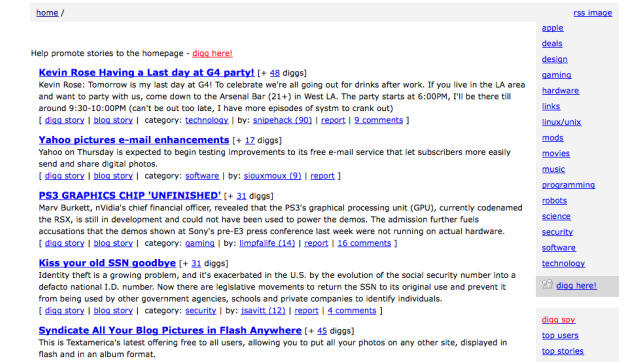Click 'digg story' under PS3 graphics story
The width and height of the screenshot is (640, 362).
click(x=64, y=243)
